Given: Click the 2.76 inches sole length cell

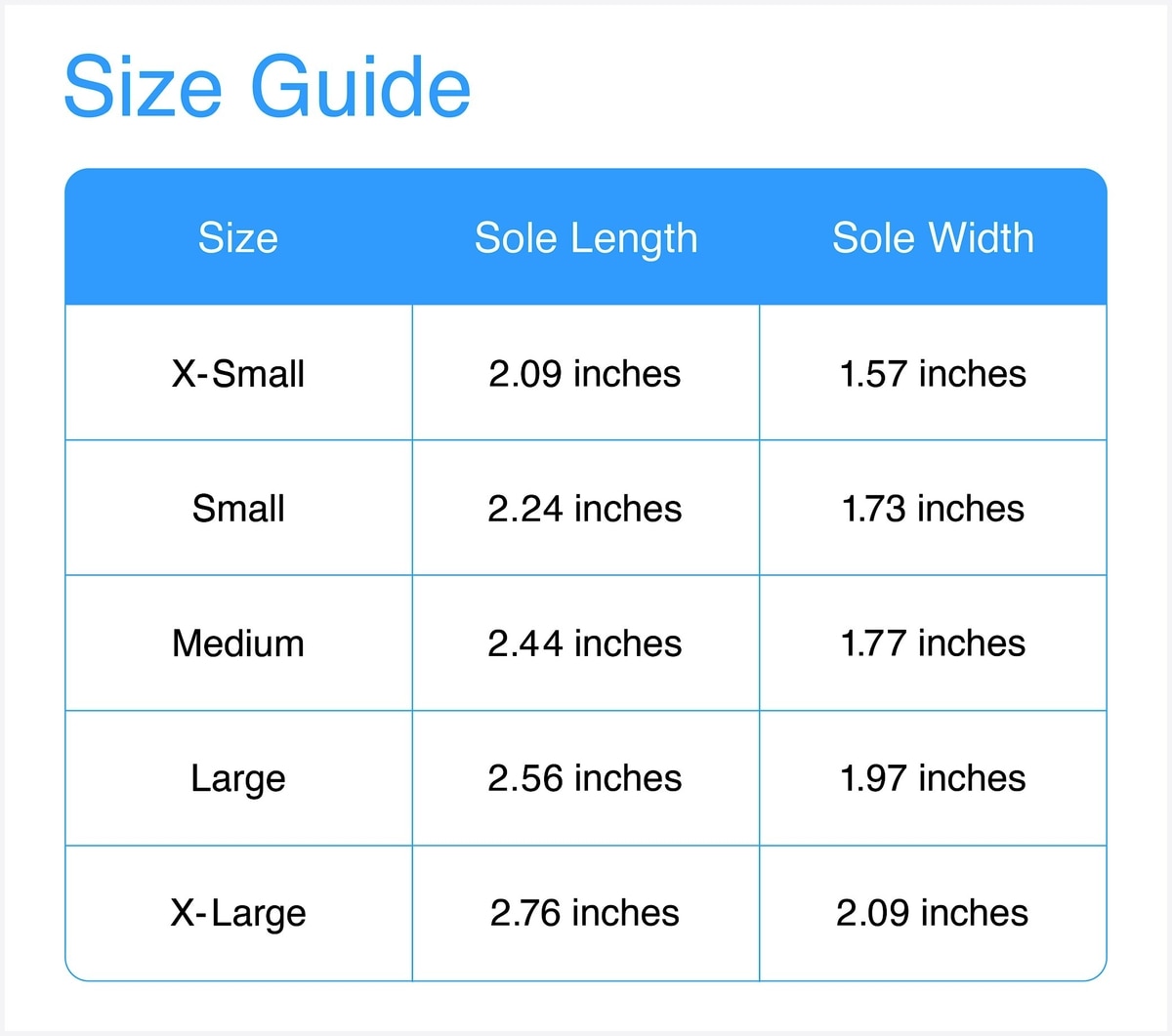Looking at the screenshot, I should 585,913.
